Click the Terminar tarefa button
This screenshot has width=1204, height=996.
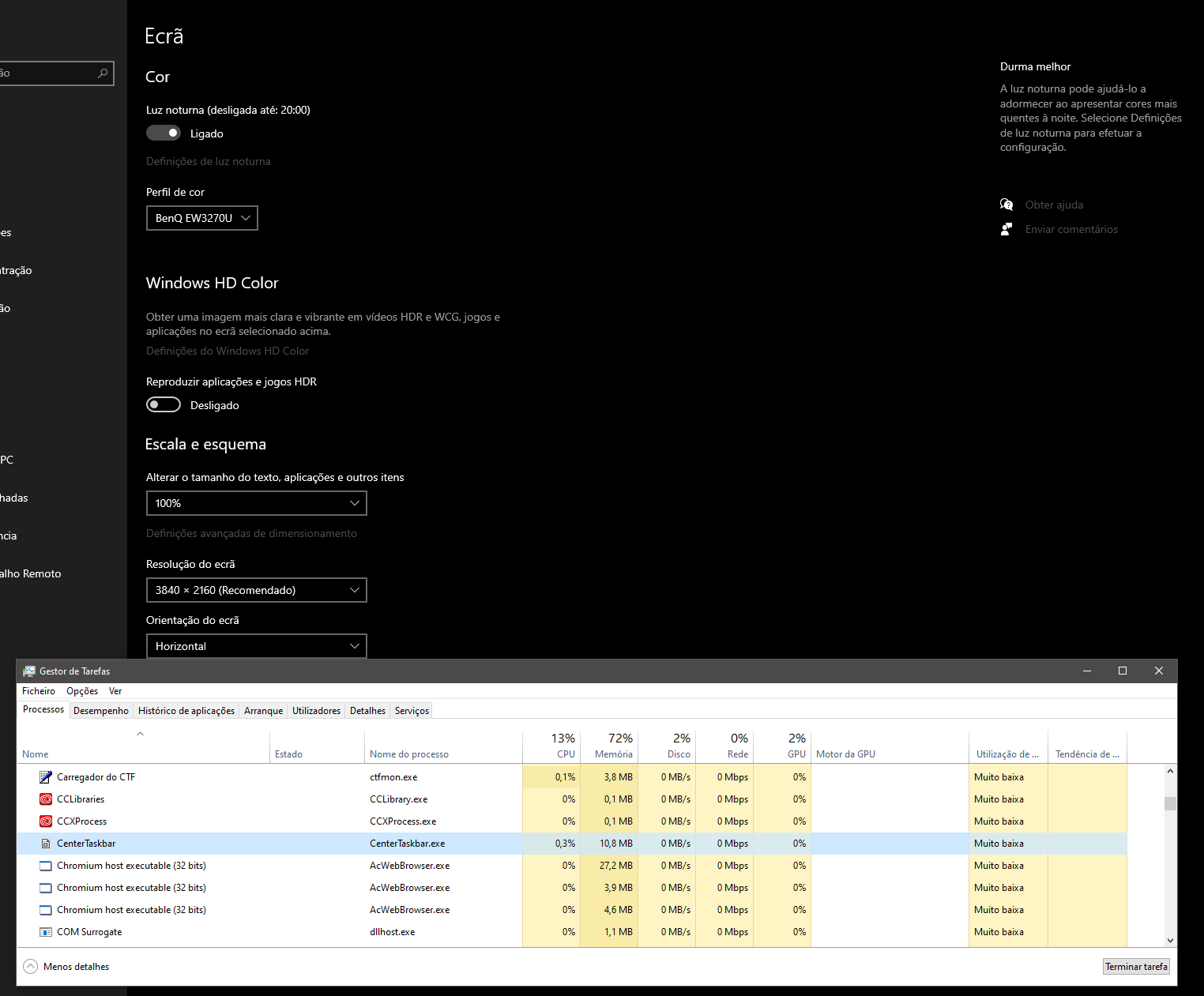(1136, 966)
